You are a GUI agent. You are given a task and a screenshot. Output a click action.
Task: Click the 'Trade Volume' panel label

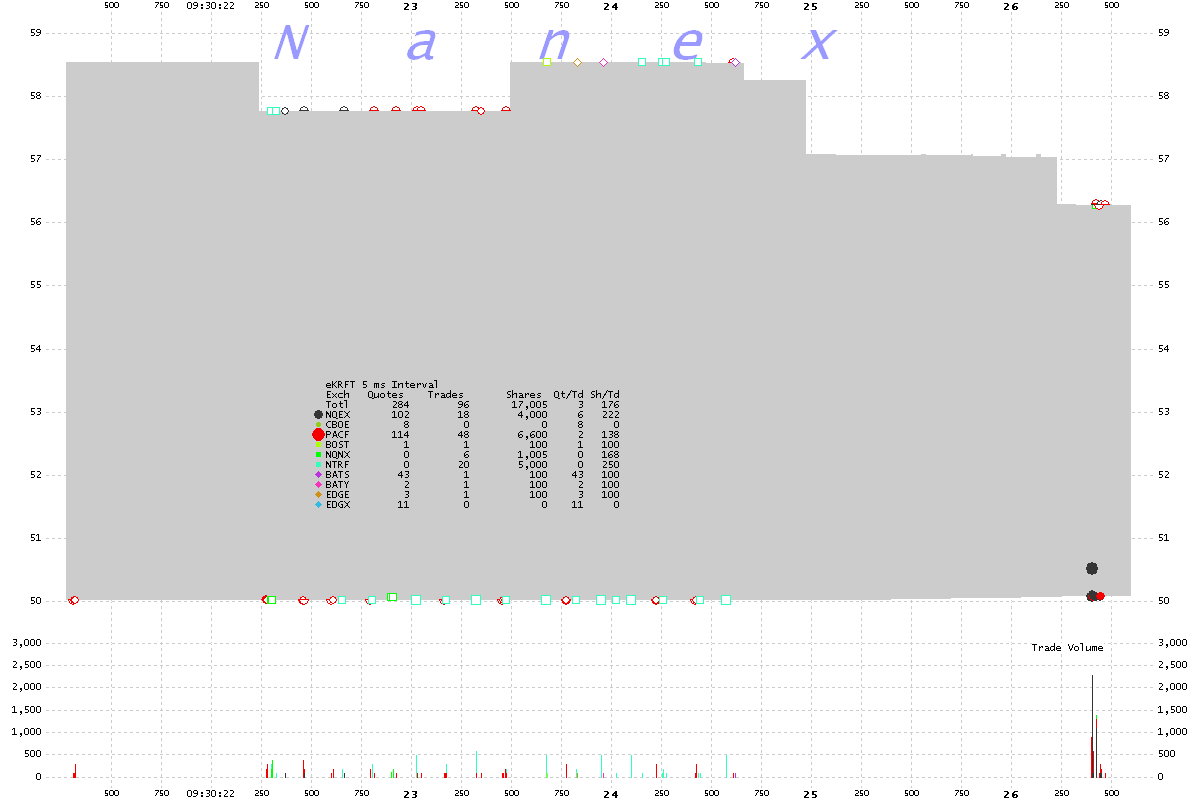coord(1068,648)
